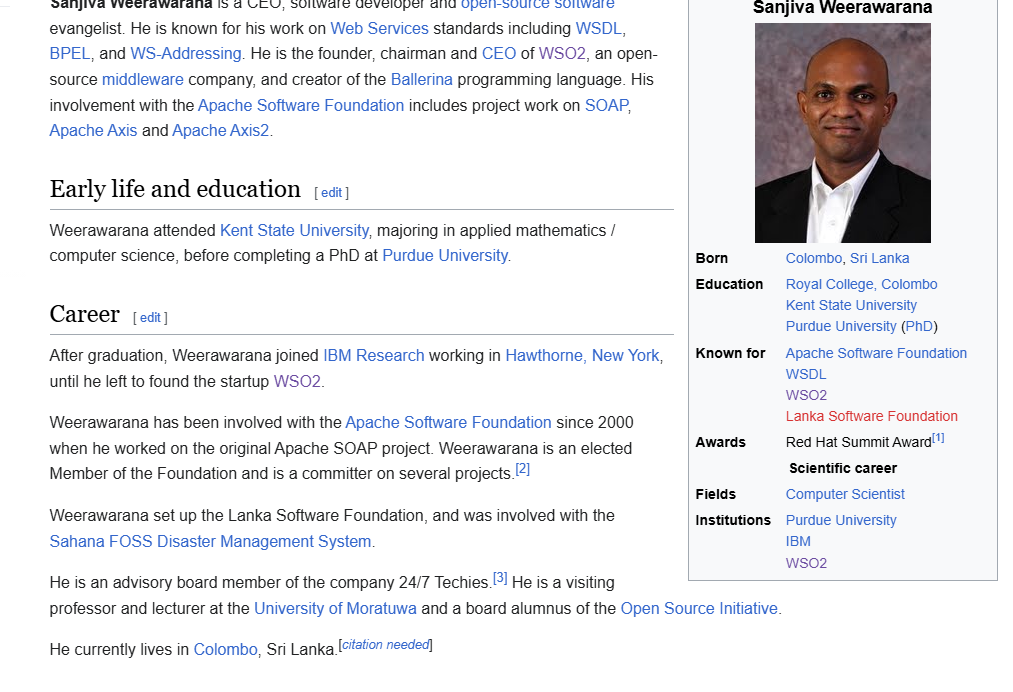Click the Known for infobox label
The width and height of the screenshot is (1013, 692).
730,353
